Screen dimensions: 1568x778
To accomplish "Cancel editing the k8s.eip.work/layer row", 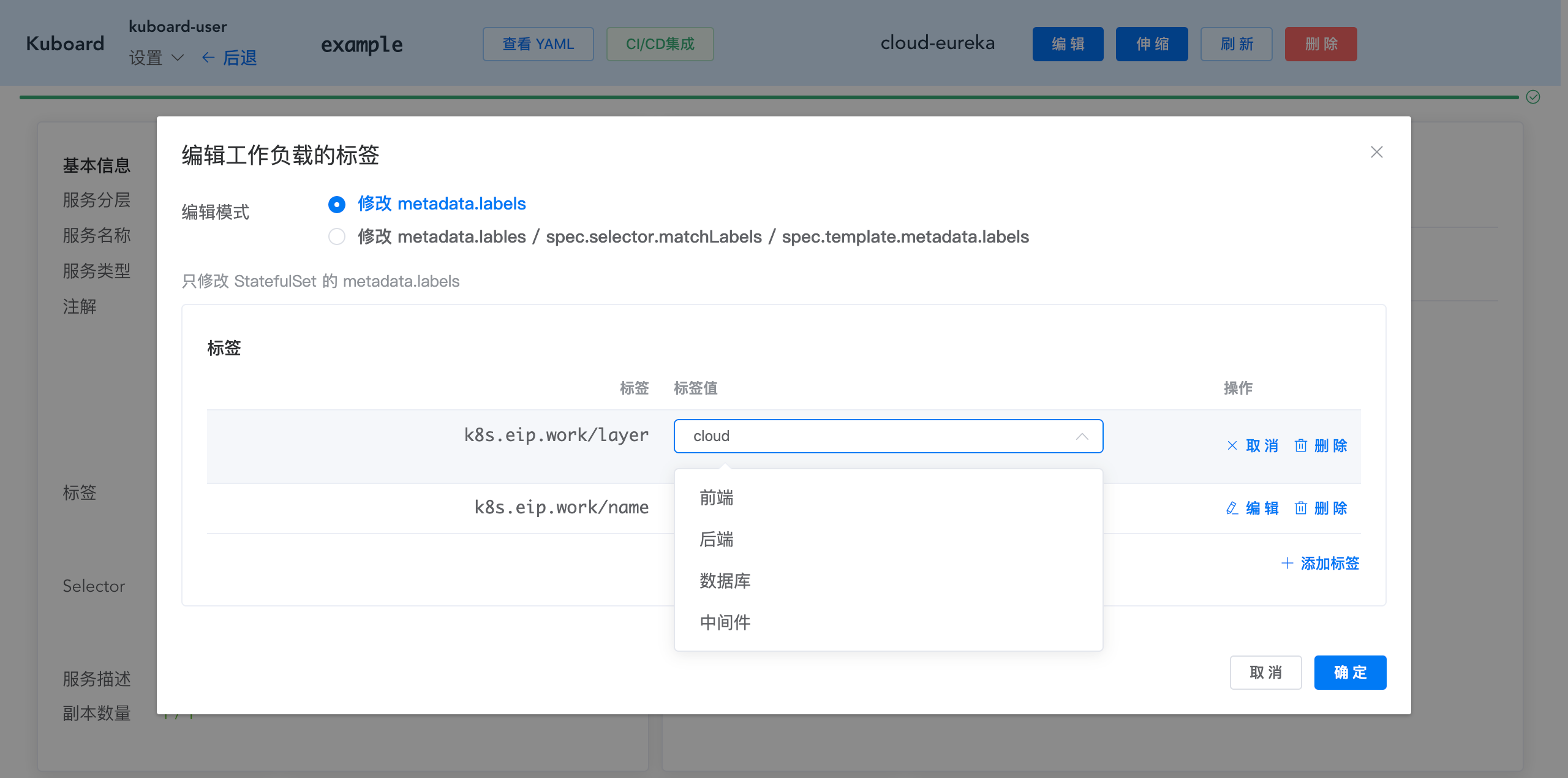I will [x=1253, y=446].
